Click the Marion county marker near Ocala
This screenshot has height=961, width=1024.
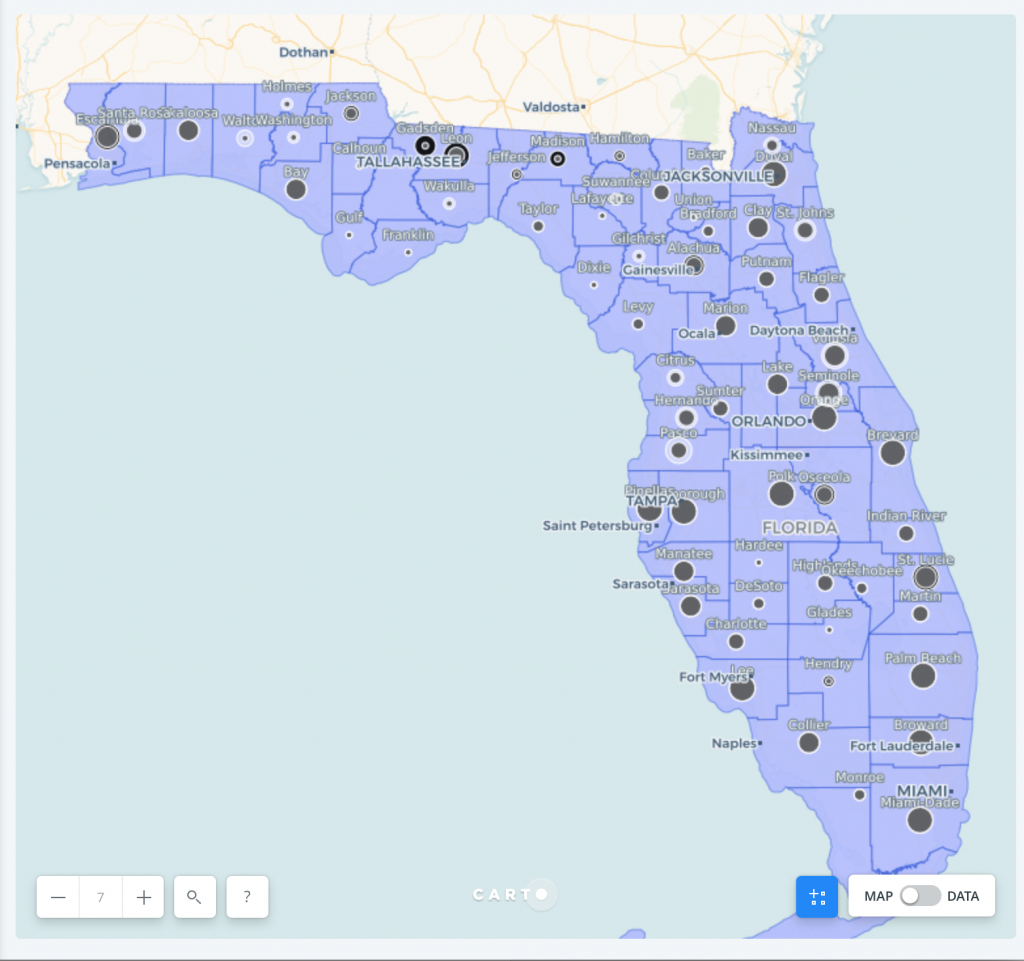[726, 325]
